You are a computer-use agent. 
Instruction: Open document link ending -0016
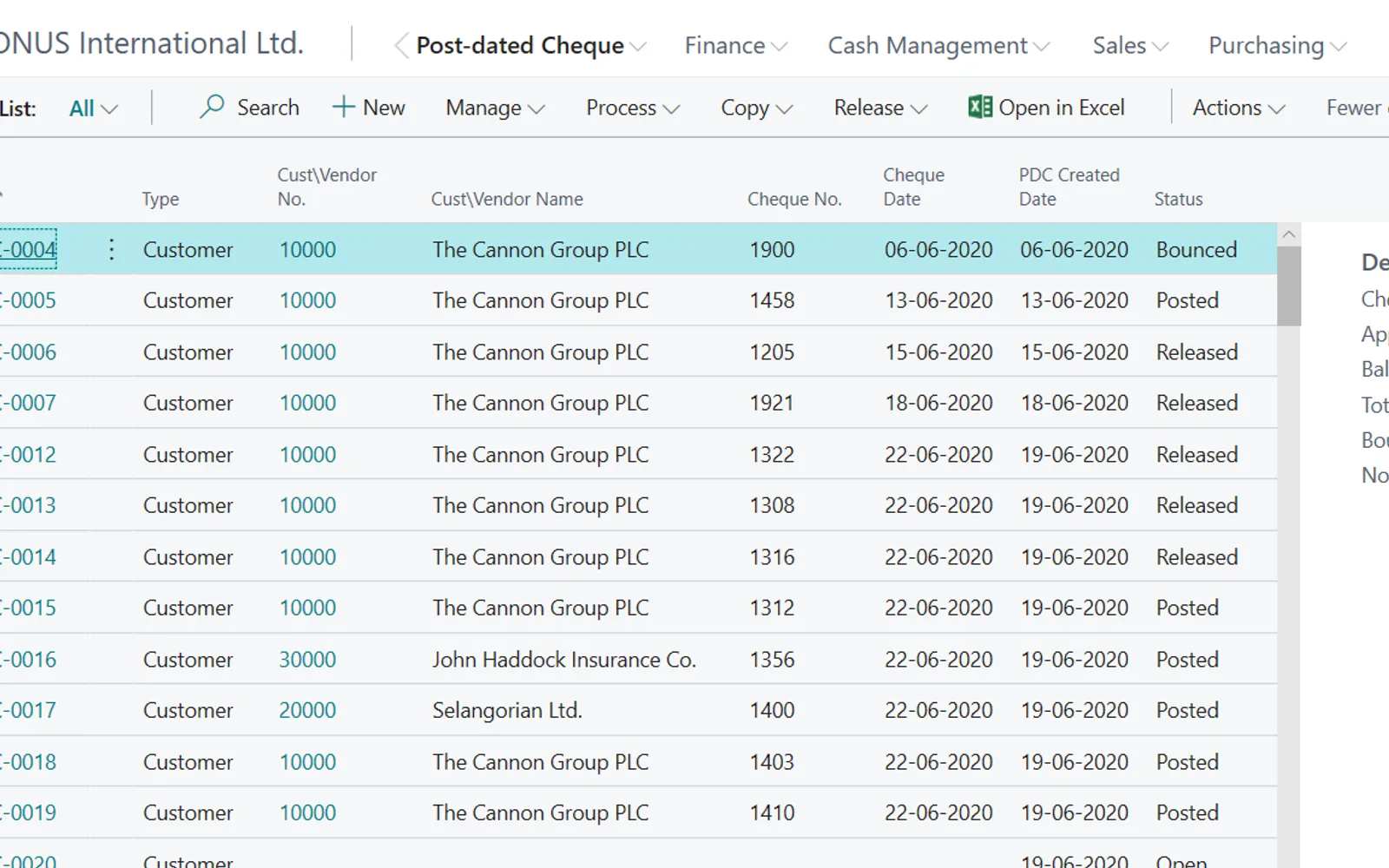pos(28,659)
